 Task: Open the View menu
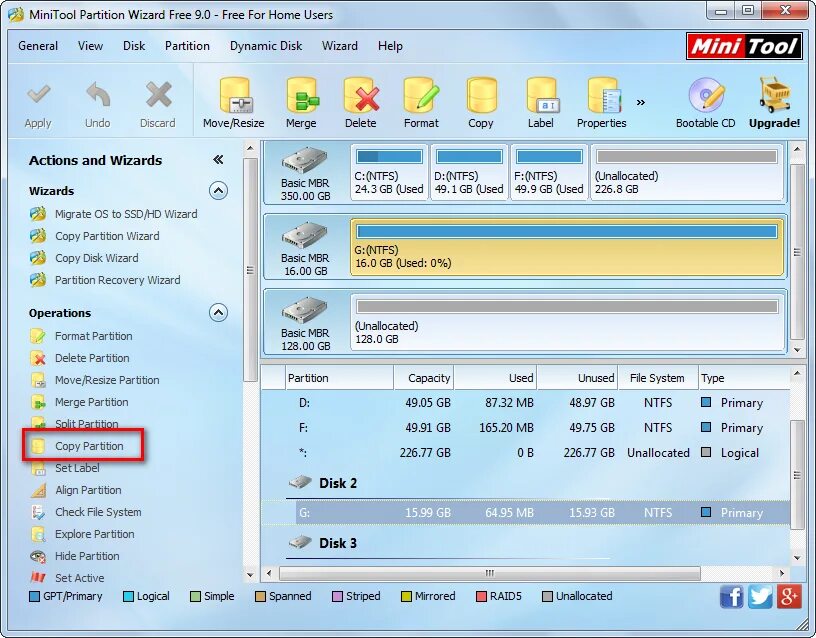coord(91,46)
